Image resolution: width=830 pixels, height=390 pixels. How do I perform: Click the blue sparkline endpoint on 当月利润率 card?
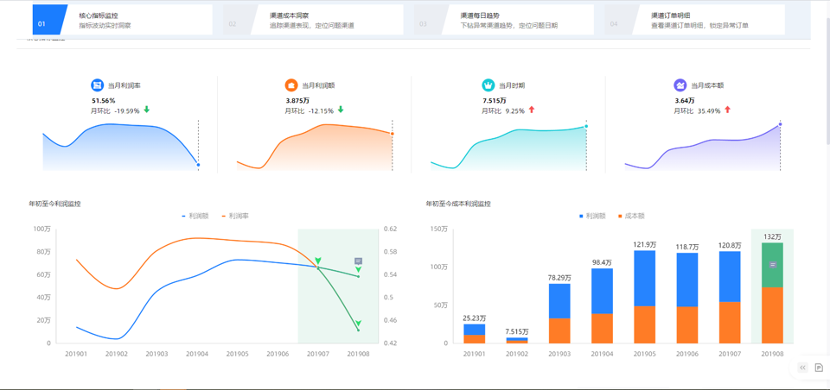[x=199, y=165]
